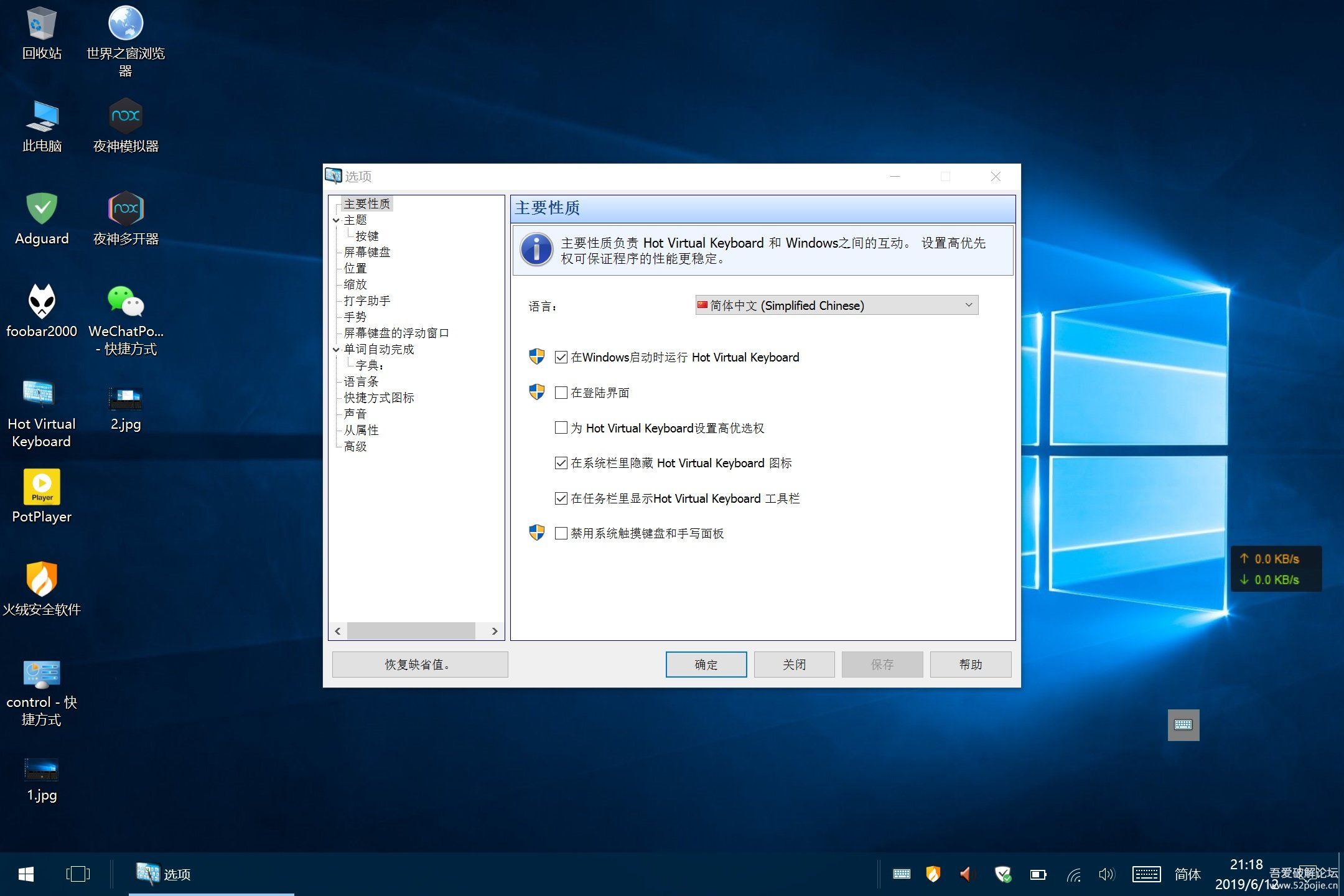Click the 选项 taskbar window button
The image size is (1344, 896).
212,874
